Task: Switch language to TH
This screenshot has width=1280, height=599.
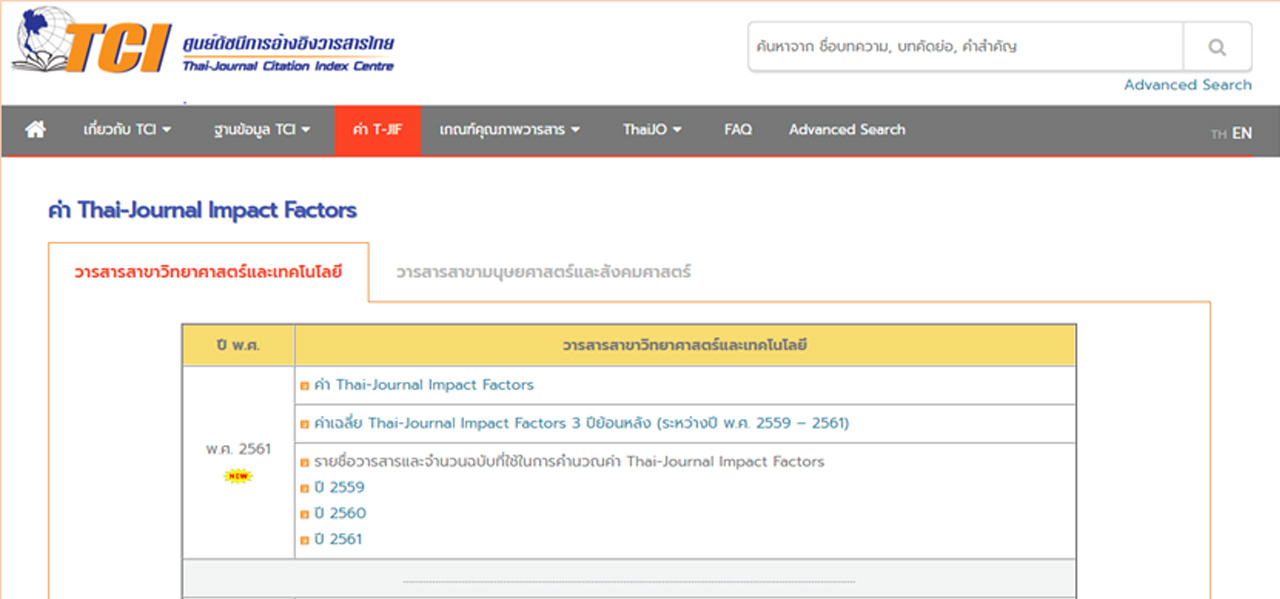Action: pyautogui.click(x=1218, y=134)
